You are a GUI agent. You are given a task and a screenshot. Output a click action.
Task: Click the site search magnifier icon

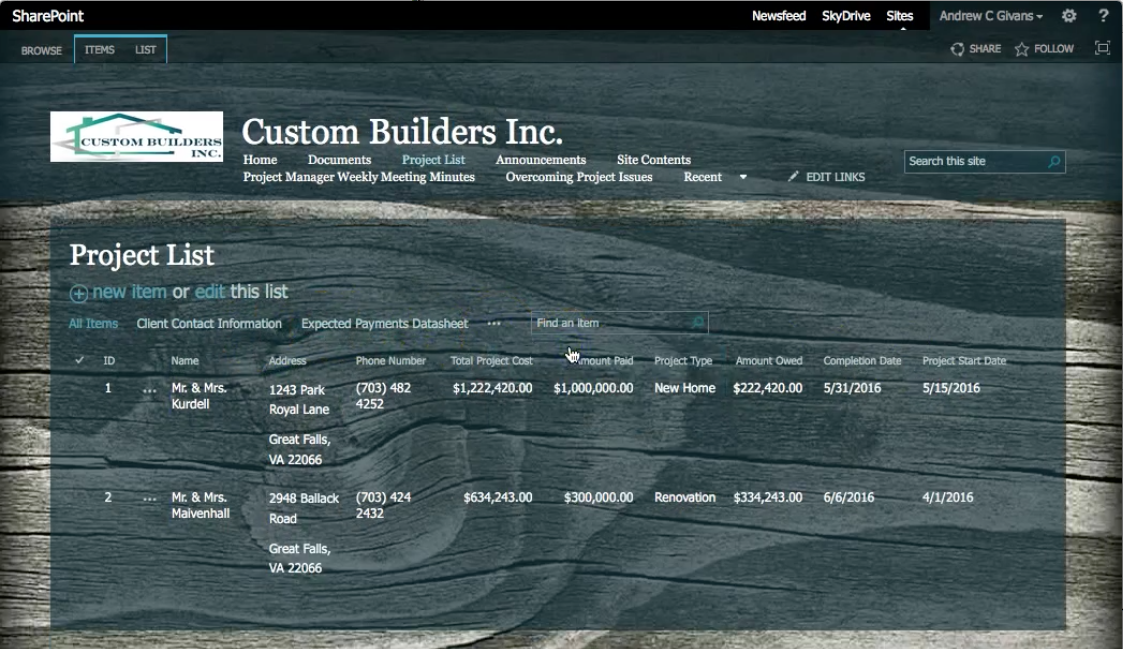pos(1054,161)
